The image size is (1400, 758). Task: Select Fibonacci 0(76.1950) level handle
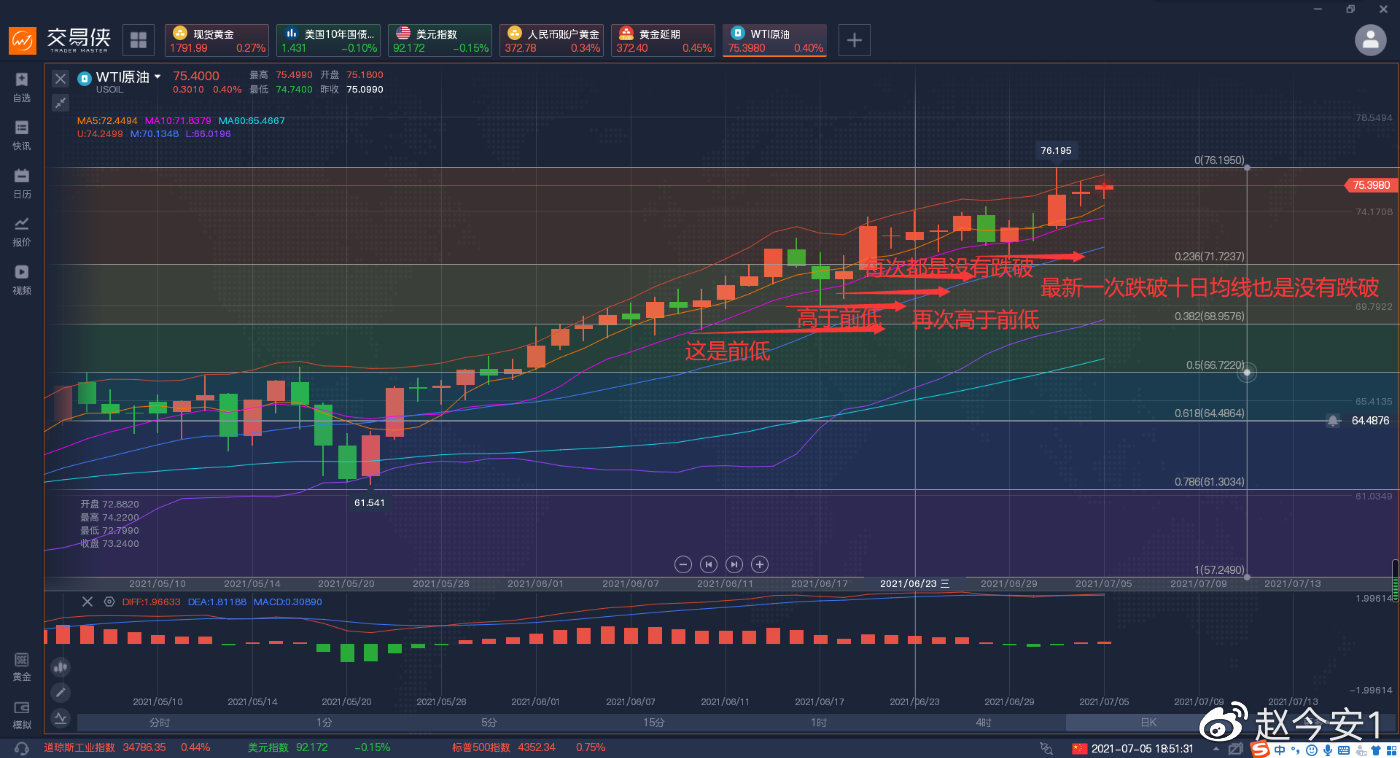pyautogui.click(x=1246, y=167)
